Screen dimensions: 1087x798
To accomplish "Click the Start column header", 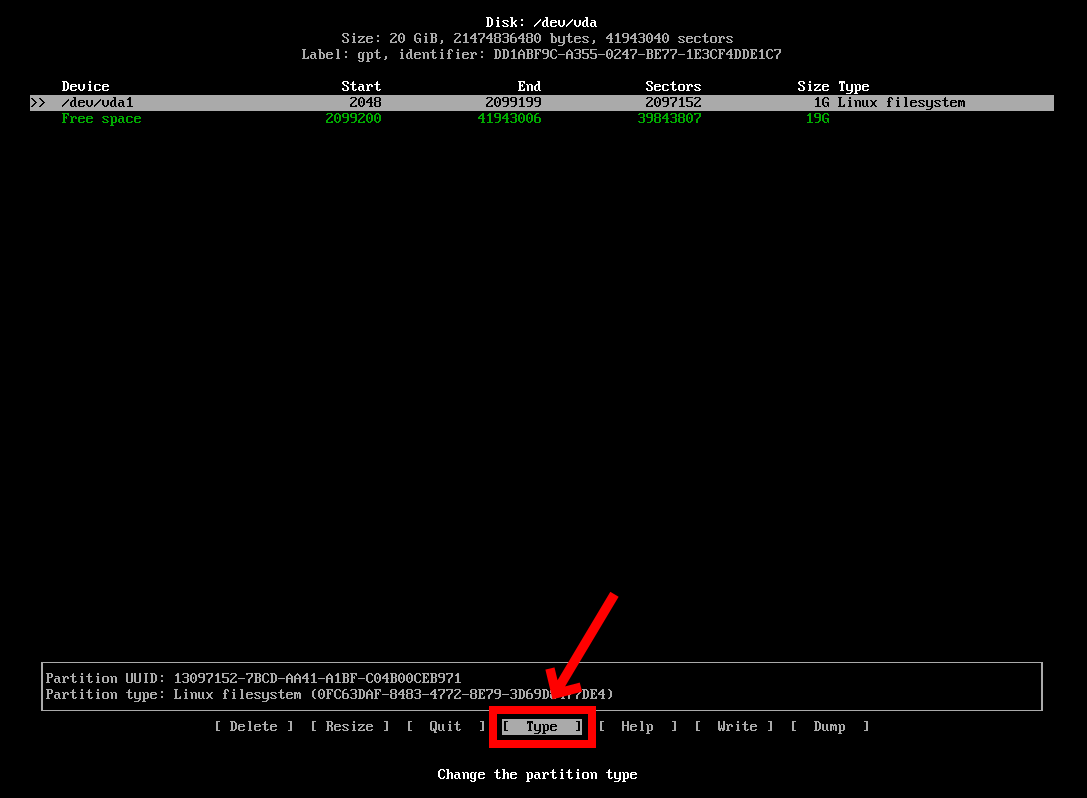I will click(x=361, y=87).
